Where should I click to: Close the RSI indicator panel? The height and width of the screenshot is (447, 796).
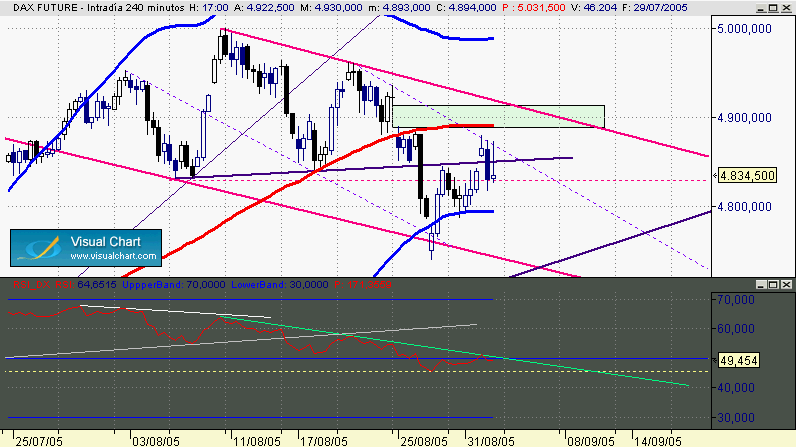pyautogui.click(x=786, y=285)
